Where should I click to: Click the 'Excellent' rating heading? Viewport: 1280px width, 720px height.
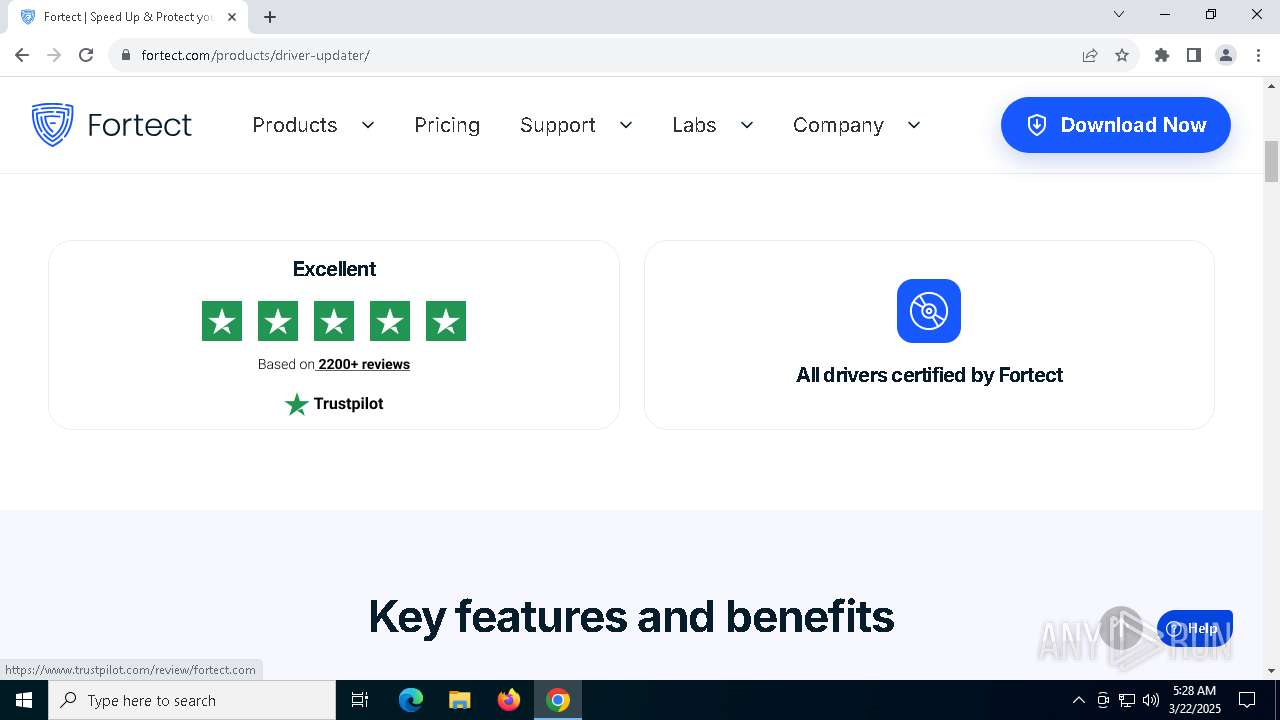(x=334, y=269)
